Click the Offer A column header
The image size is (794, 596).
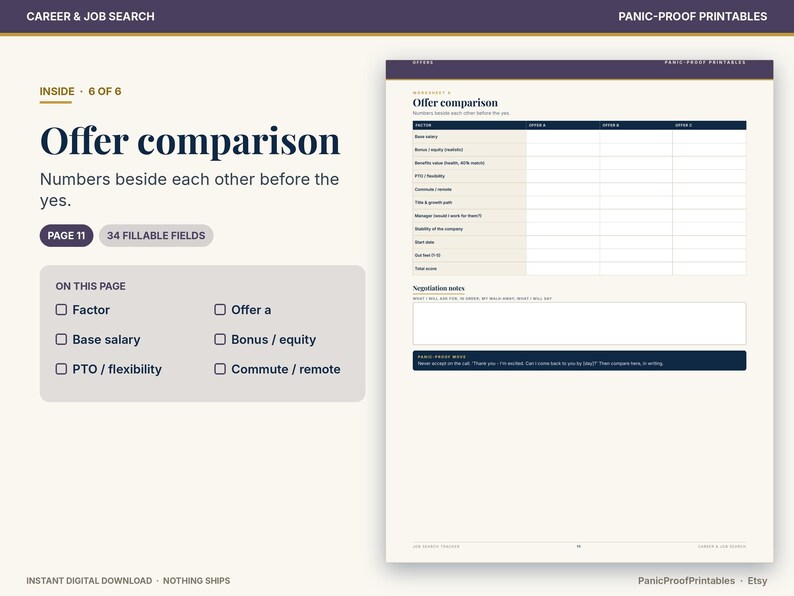point(563,125)
